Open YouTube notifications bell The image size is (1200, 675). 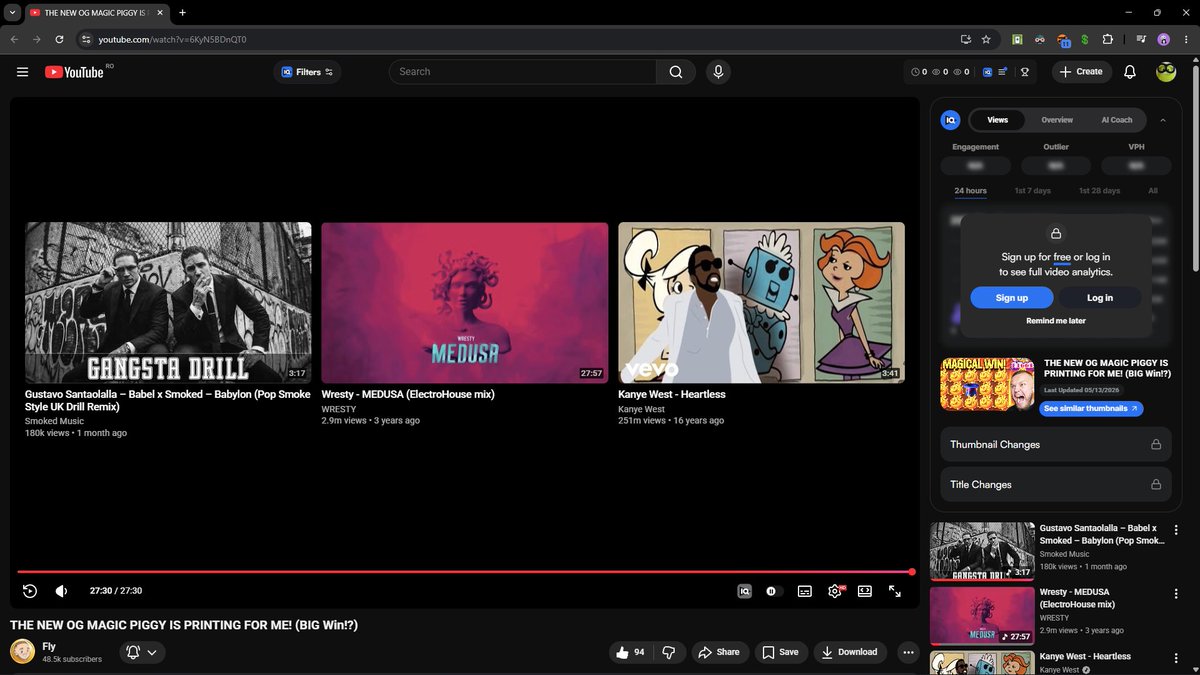[1130, 72]
